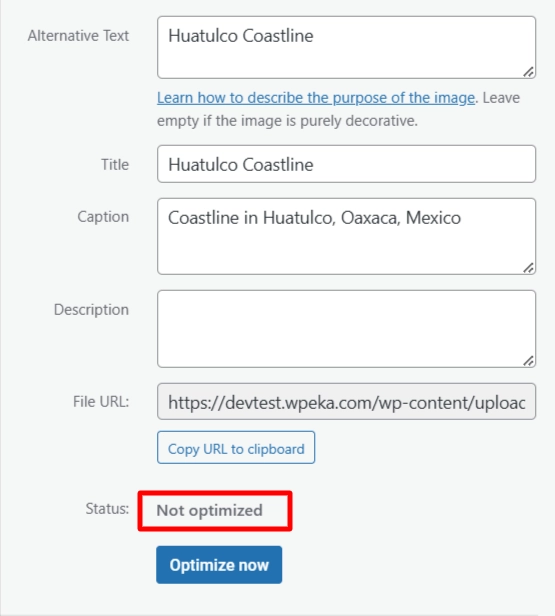
Task: Click the Alternative Text resize handle
Action: 528,72
